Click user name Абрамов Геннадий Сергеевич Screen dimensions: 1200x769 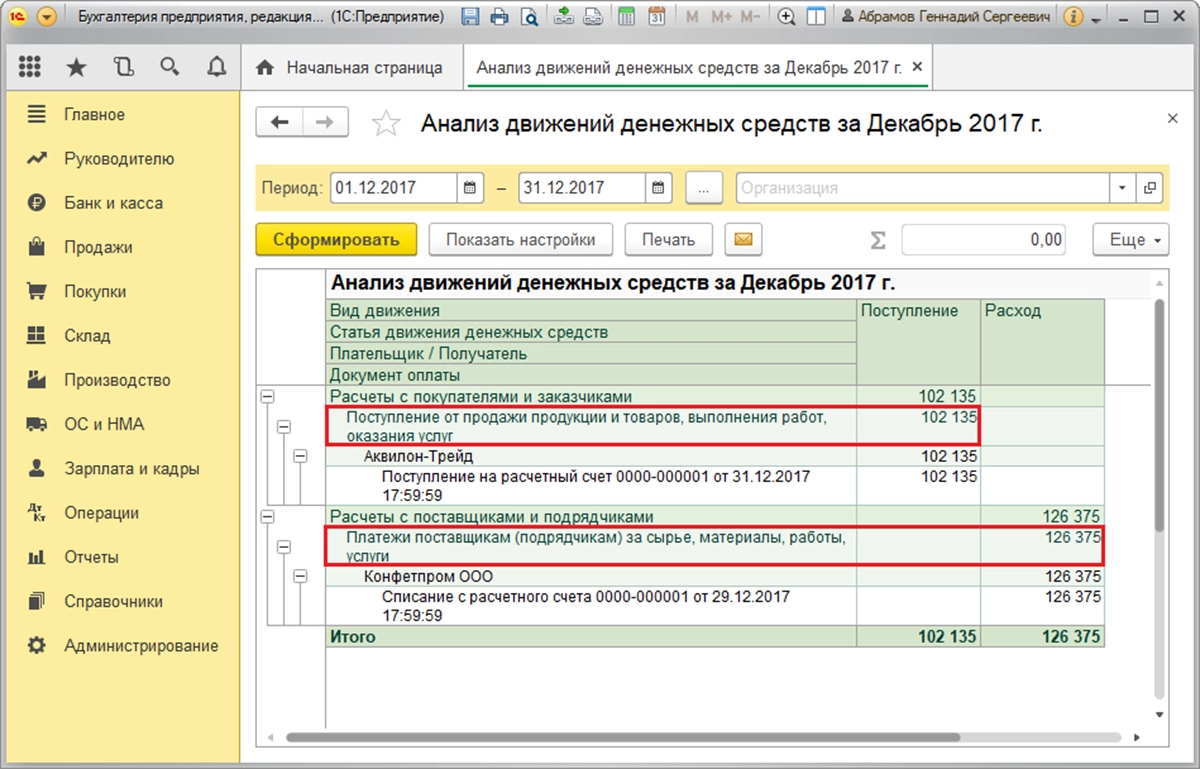click(x=948, y=17)
